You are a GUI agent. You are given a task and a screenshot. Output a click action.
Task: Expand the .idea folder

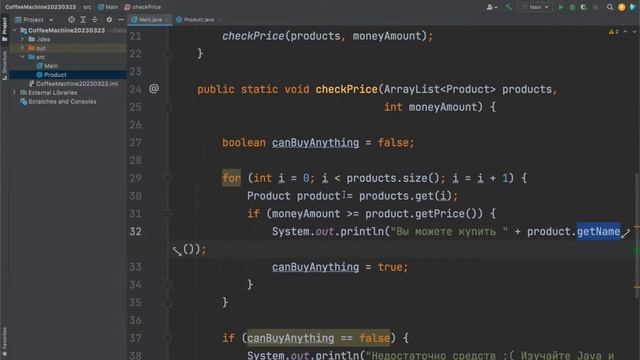point(22,39)
